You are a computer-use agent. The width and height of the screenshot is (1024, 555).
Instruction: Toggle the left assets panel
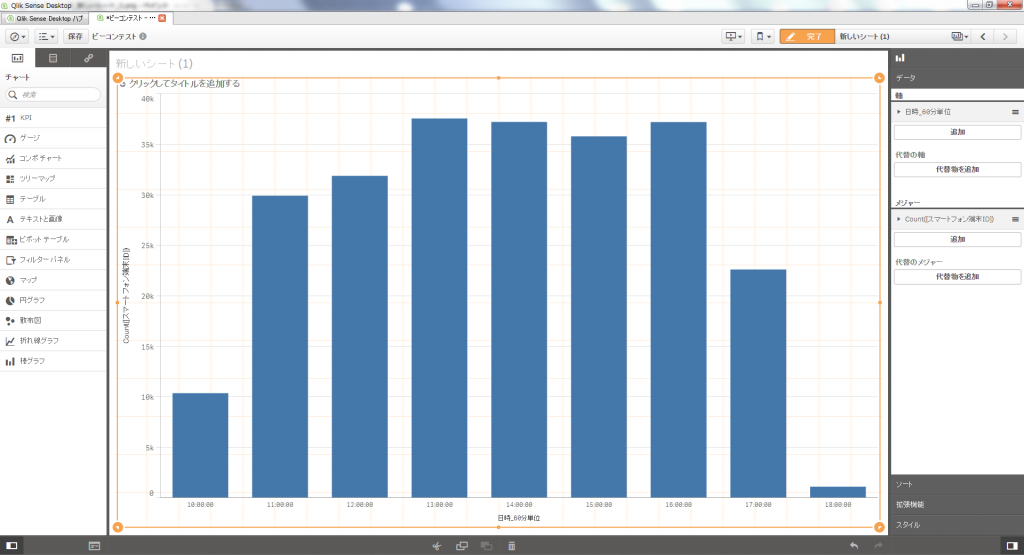tap(13, 546)
